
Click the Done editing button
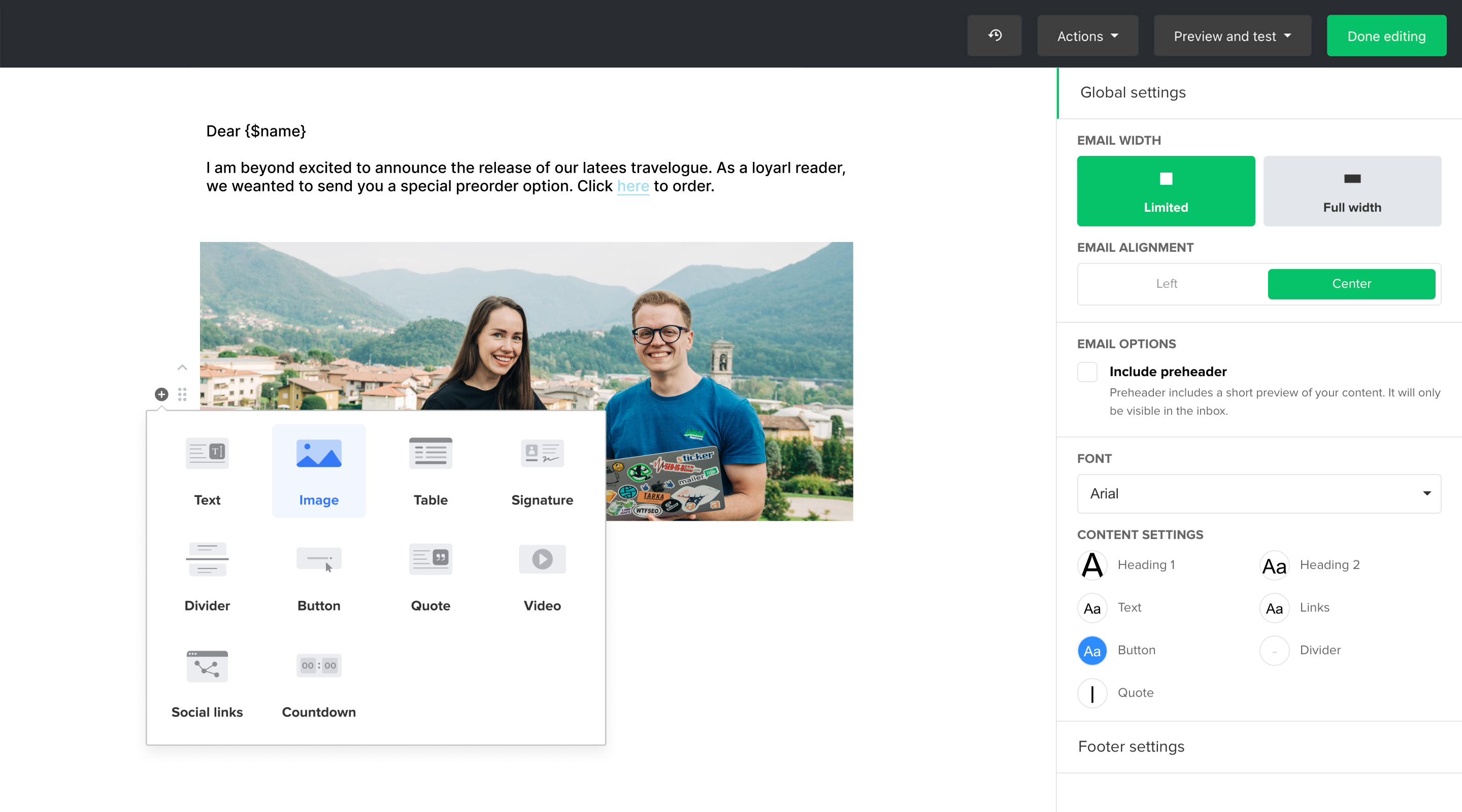coord(1386,35)
